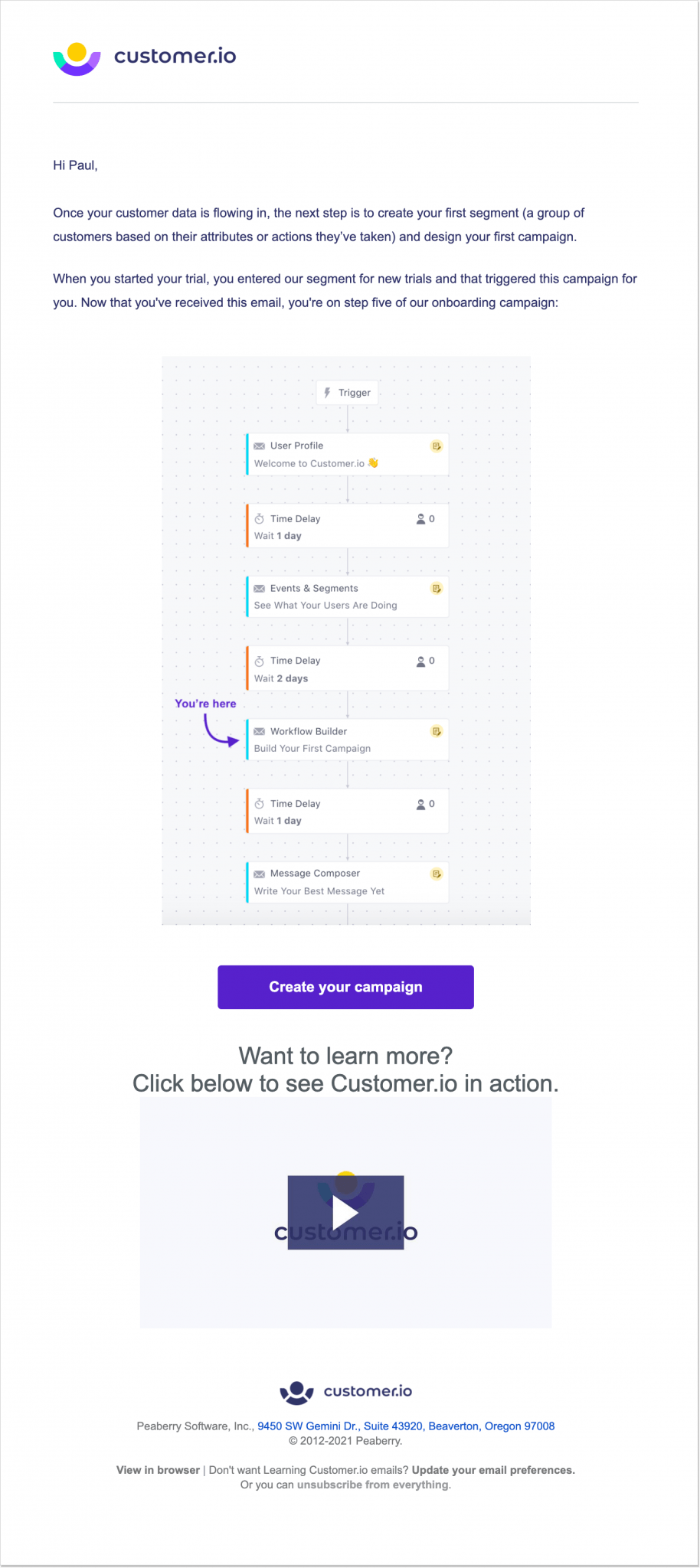This screenshot has width=700, height=1568.
Task: Click the stopwatch icon on Wait 2 days
Action: pos(260,661)
